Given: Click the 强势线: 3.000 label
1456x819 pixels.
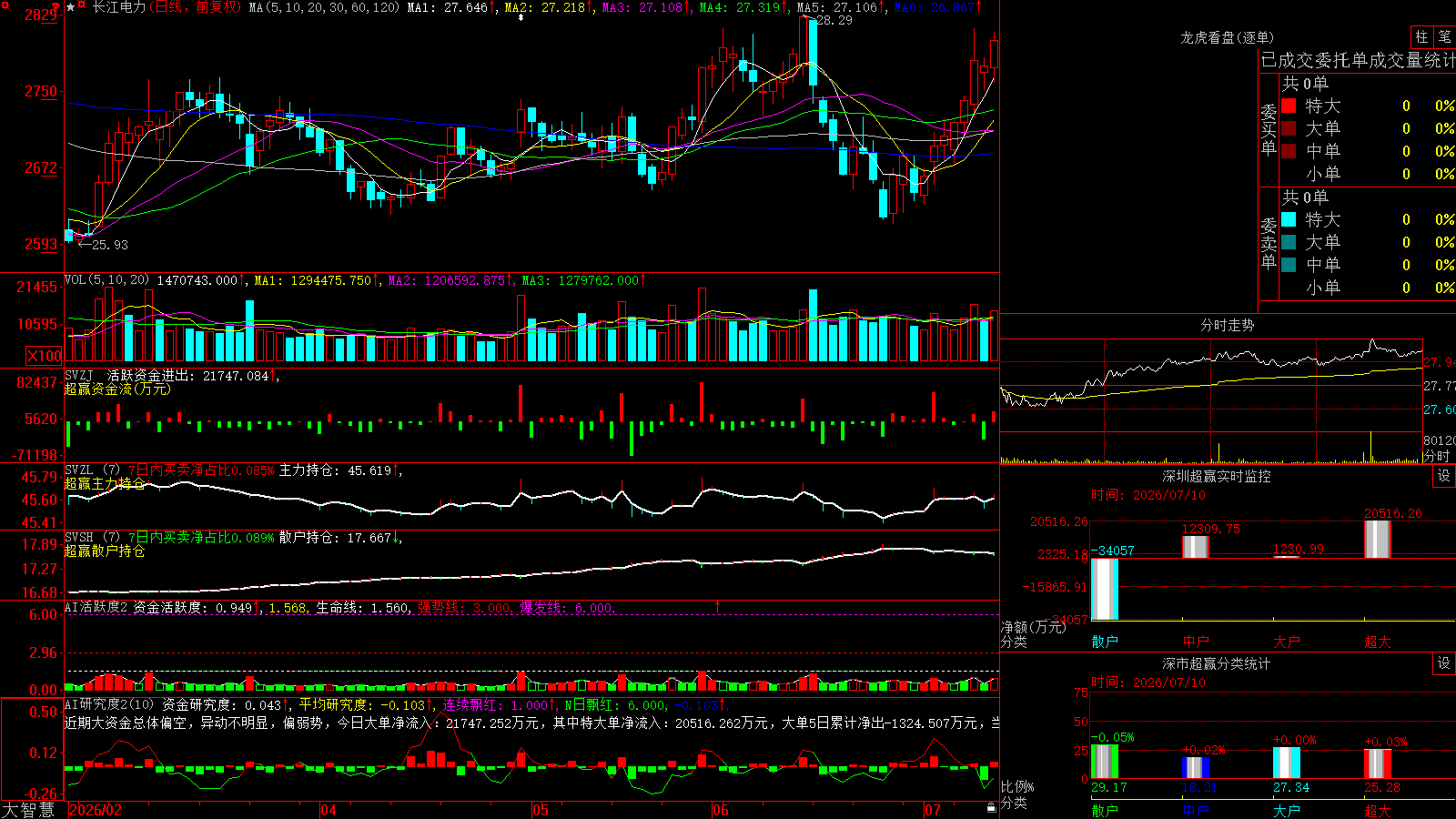Looking at the screenshot, I should (x=464, y=607).
